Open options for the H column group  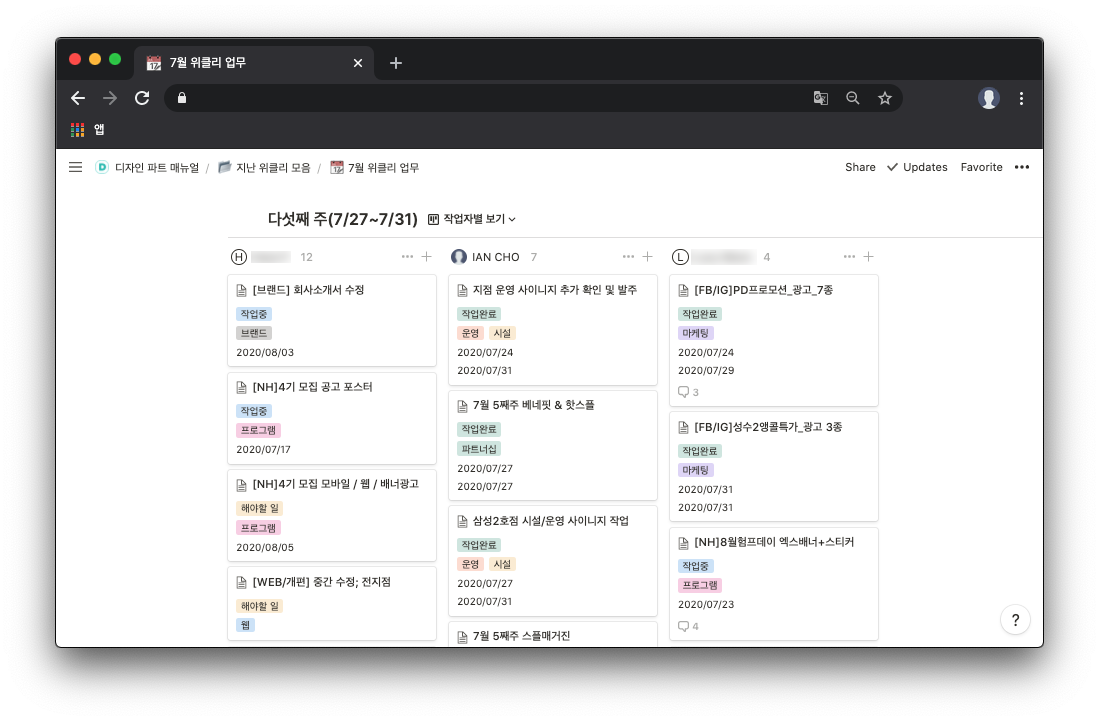[x=407, y=257]
